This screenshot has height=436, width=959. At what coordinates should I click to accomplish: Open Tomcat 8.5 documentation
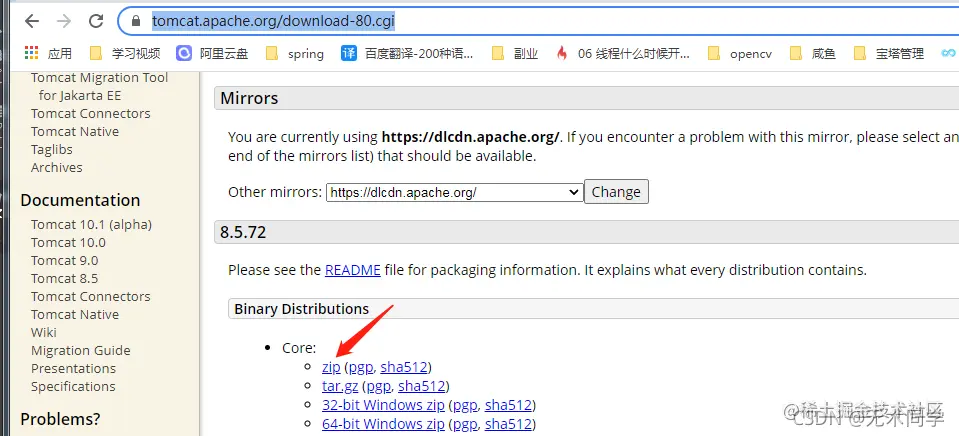click(64, 279)
